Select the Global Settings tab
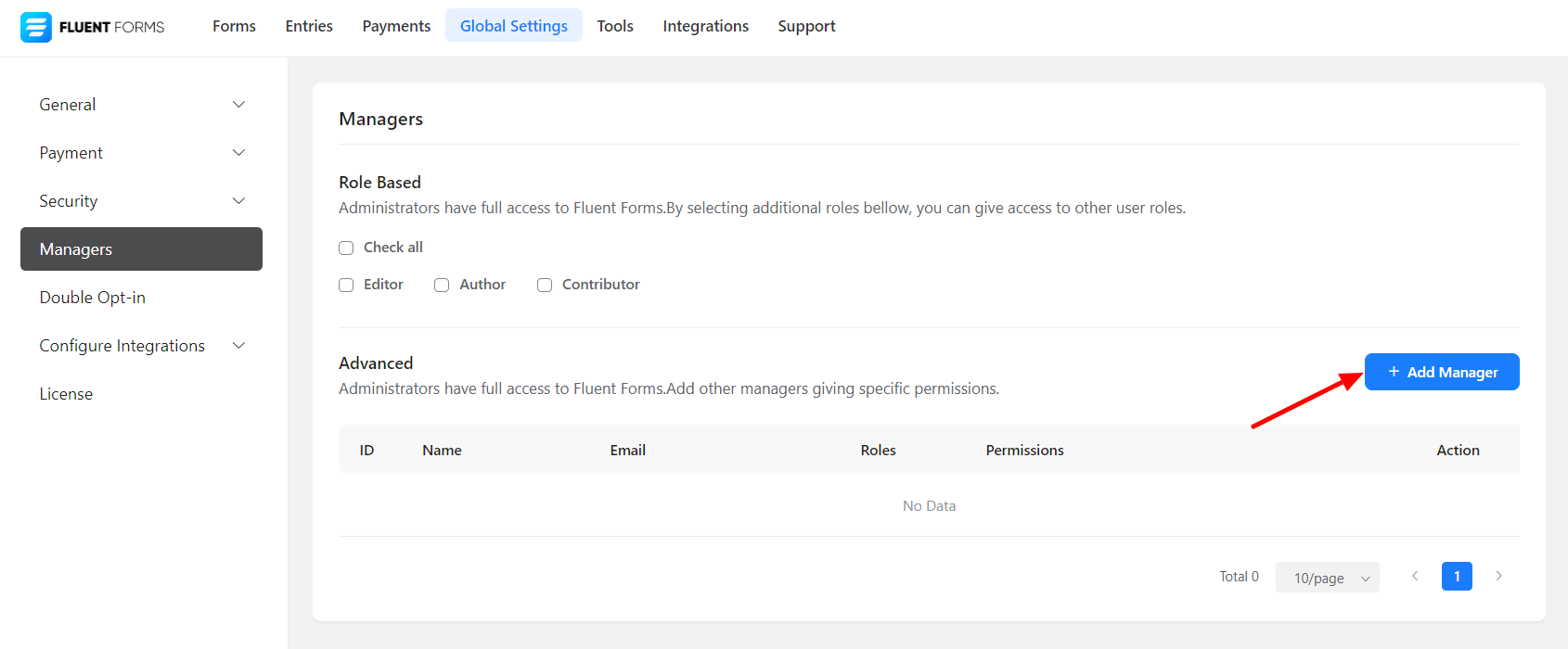The image size is (1568, 649). point(514,26)
